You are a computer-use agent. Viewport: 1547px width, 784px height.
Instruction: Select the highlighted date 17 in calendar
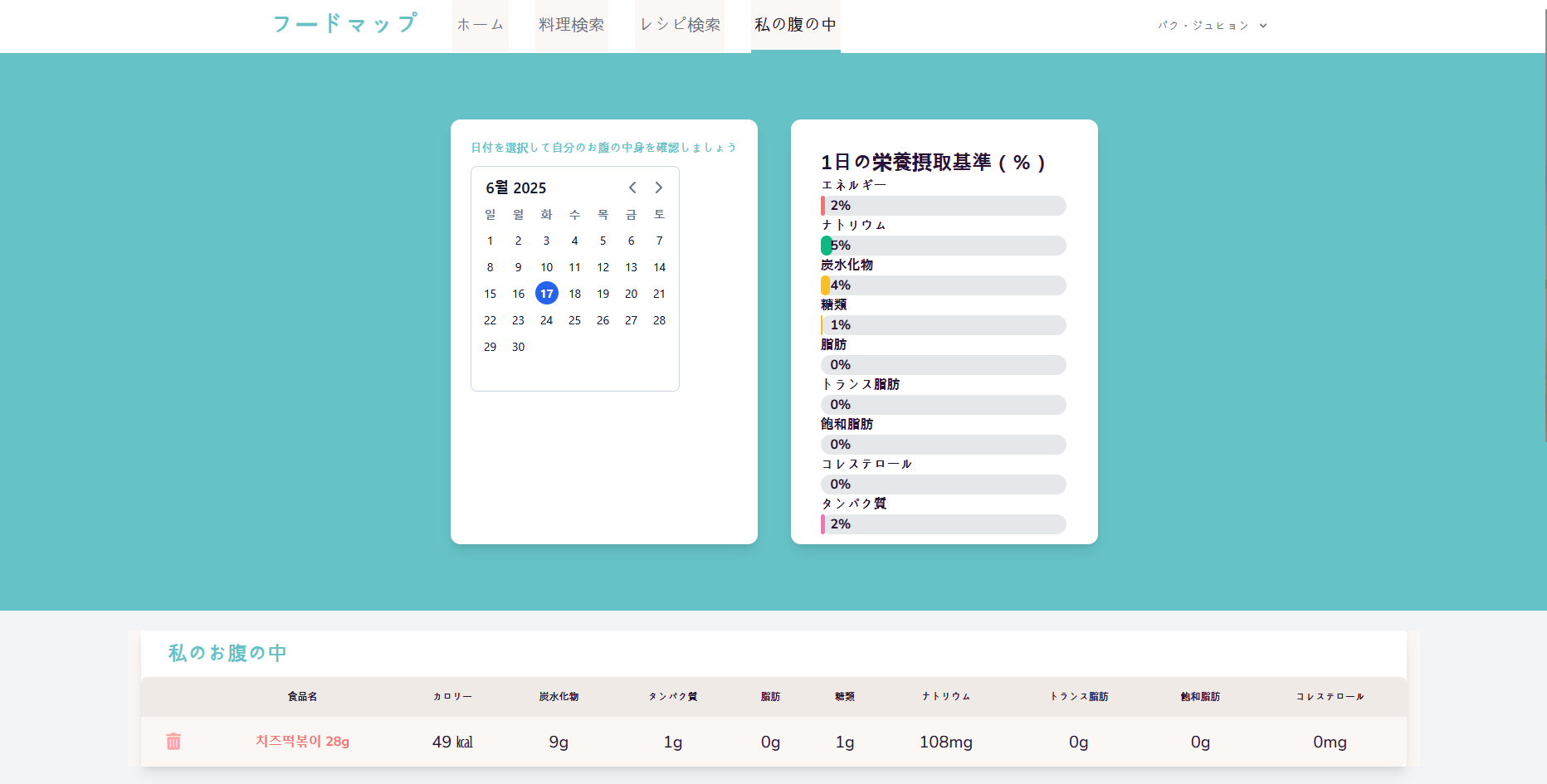(547, 294)
